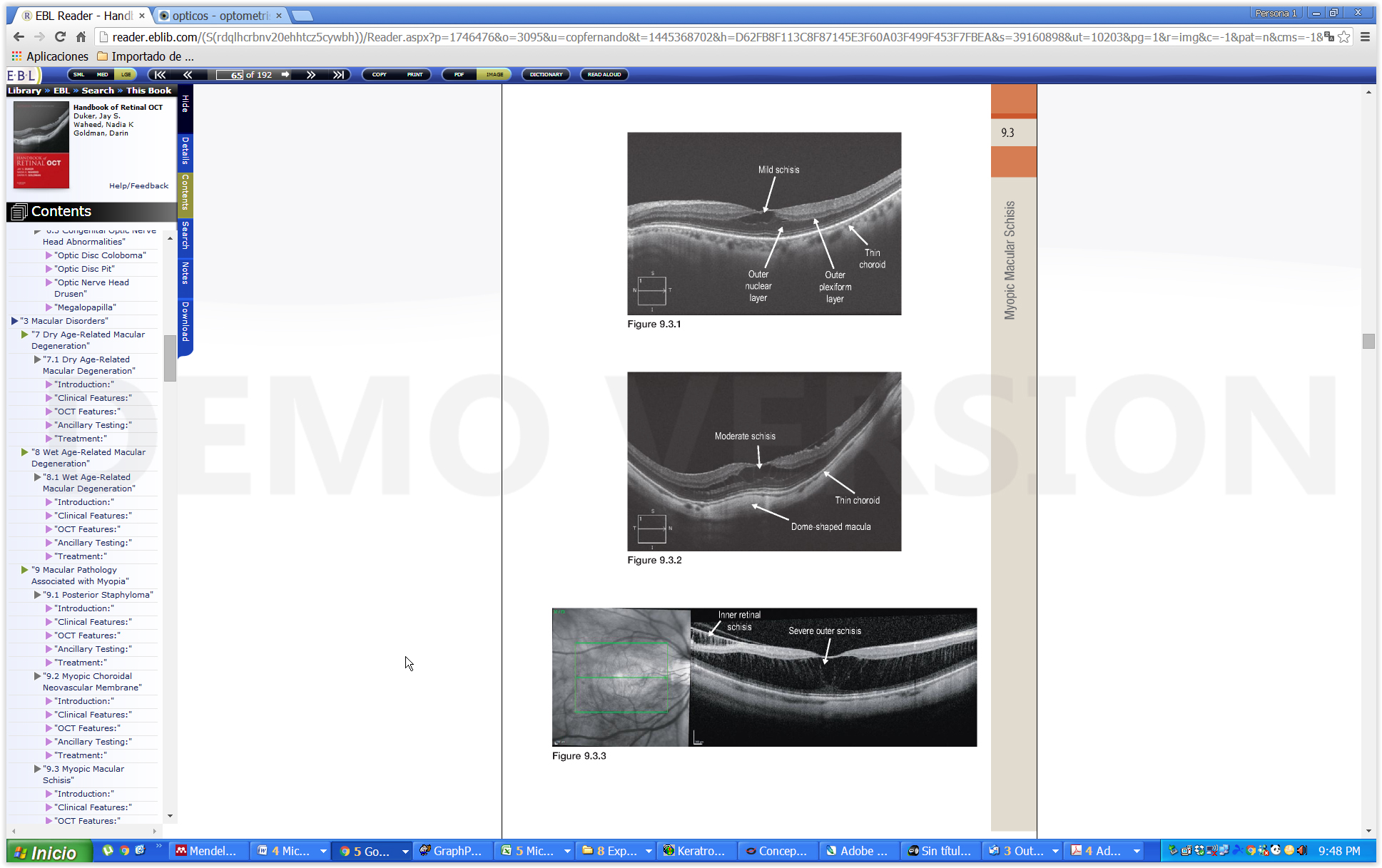Jump to the last page of the book
1382x868 pixels.
tap(338, 74)
